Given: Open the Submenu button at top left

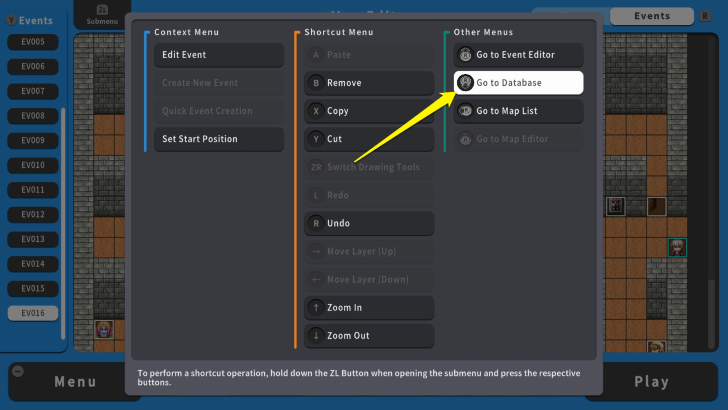Looking at the screenshot, I should point(101,16).
